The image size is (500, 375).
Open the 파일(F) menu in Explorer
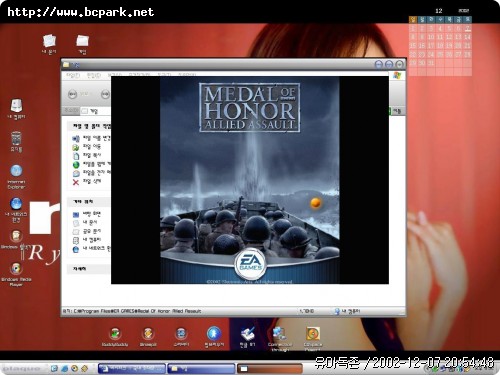pyautogui.click(x=73, y=75)
